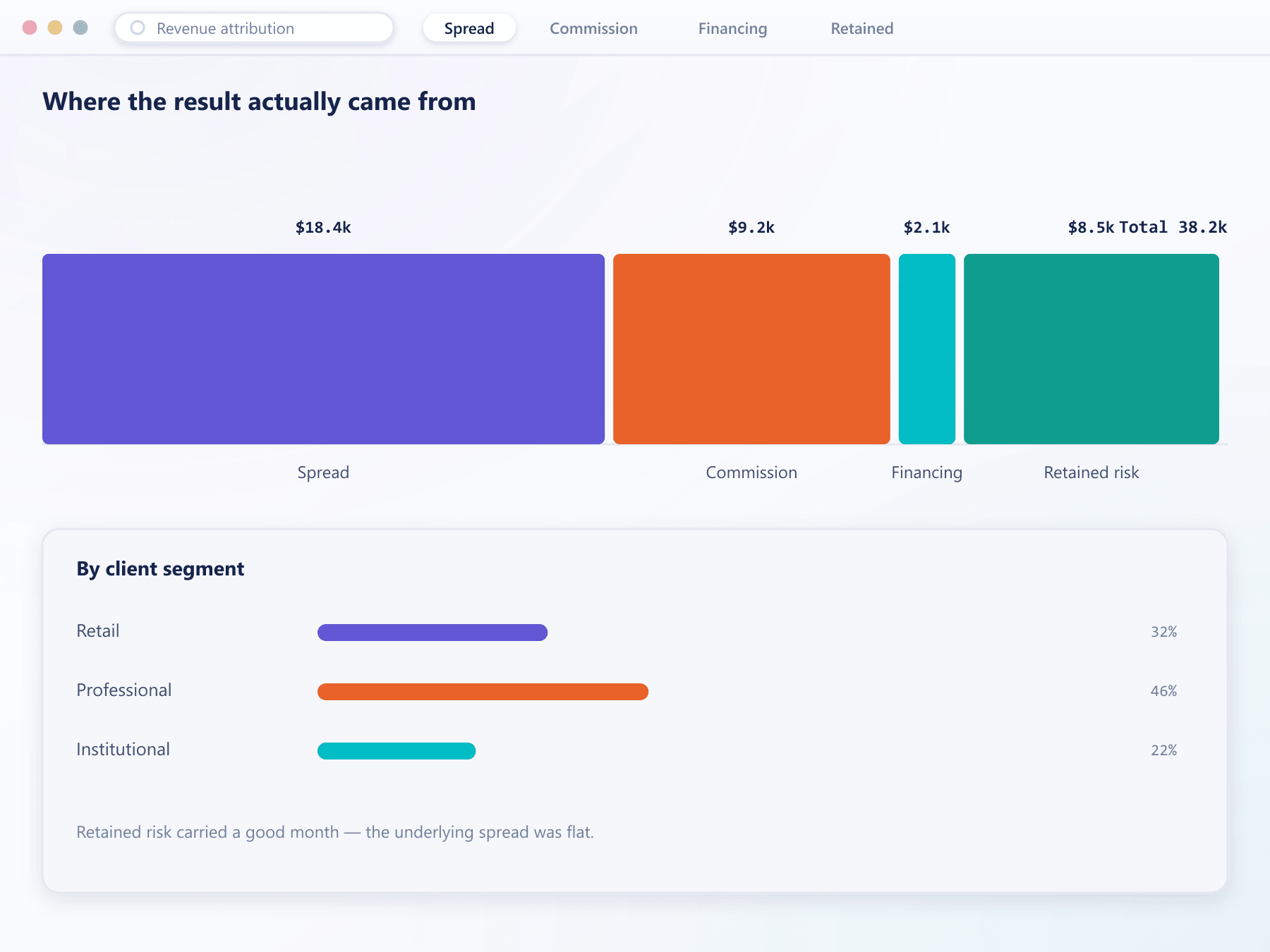This screenshot has height=952, width=1270.
Task: Click the Retail segment progress bar
Action: tap(433, 633)
